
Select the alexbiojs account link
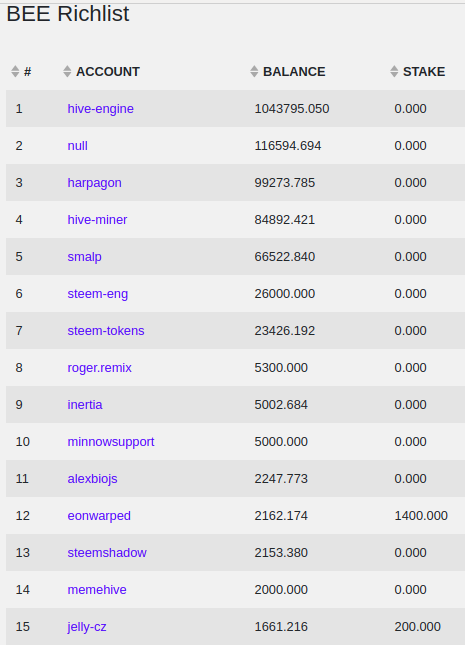(x=92, y=479)
